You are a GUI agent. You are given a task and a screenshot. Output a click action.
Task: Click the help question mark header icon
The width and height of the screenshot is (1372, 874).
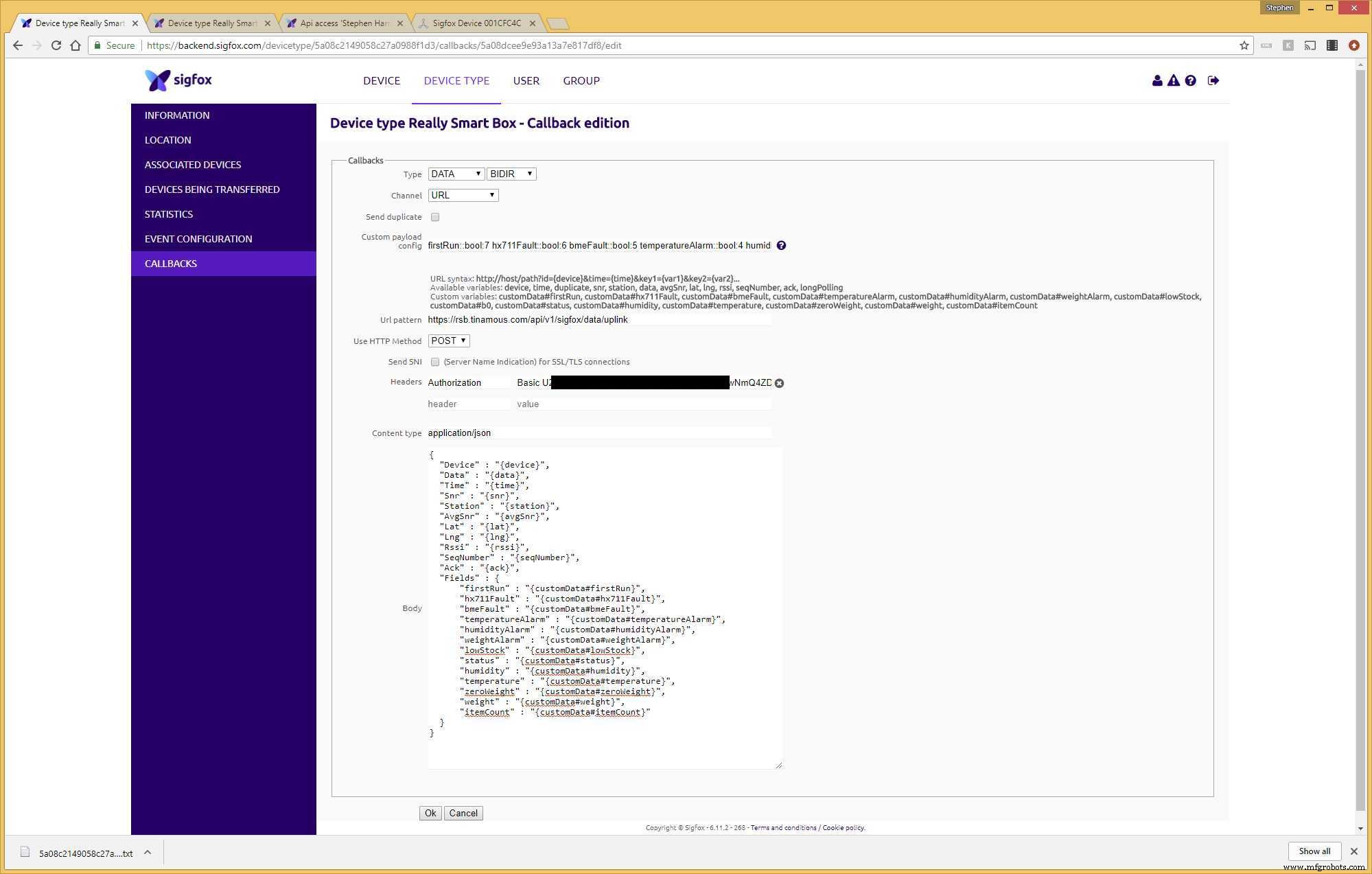1191,80
